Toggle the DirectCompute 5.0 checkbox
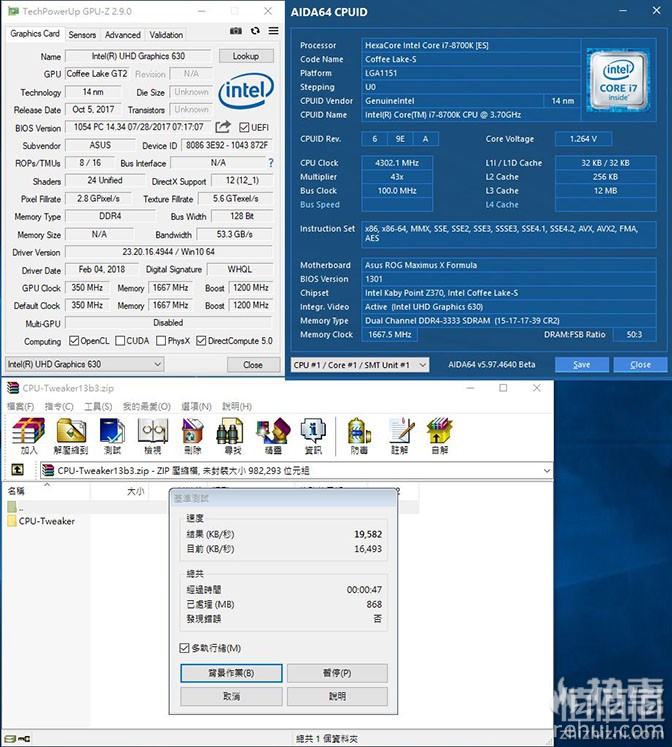The image size is (672, 747). [x=201, y=341]
